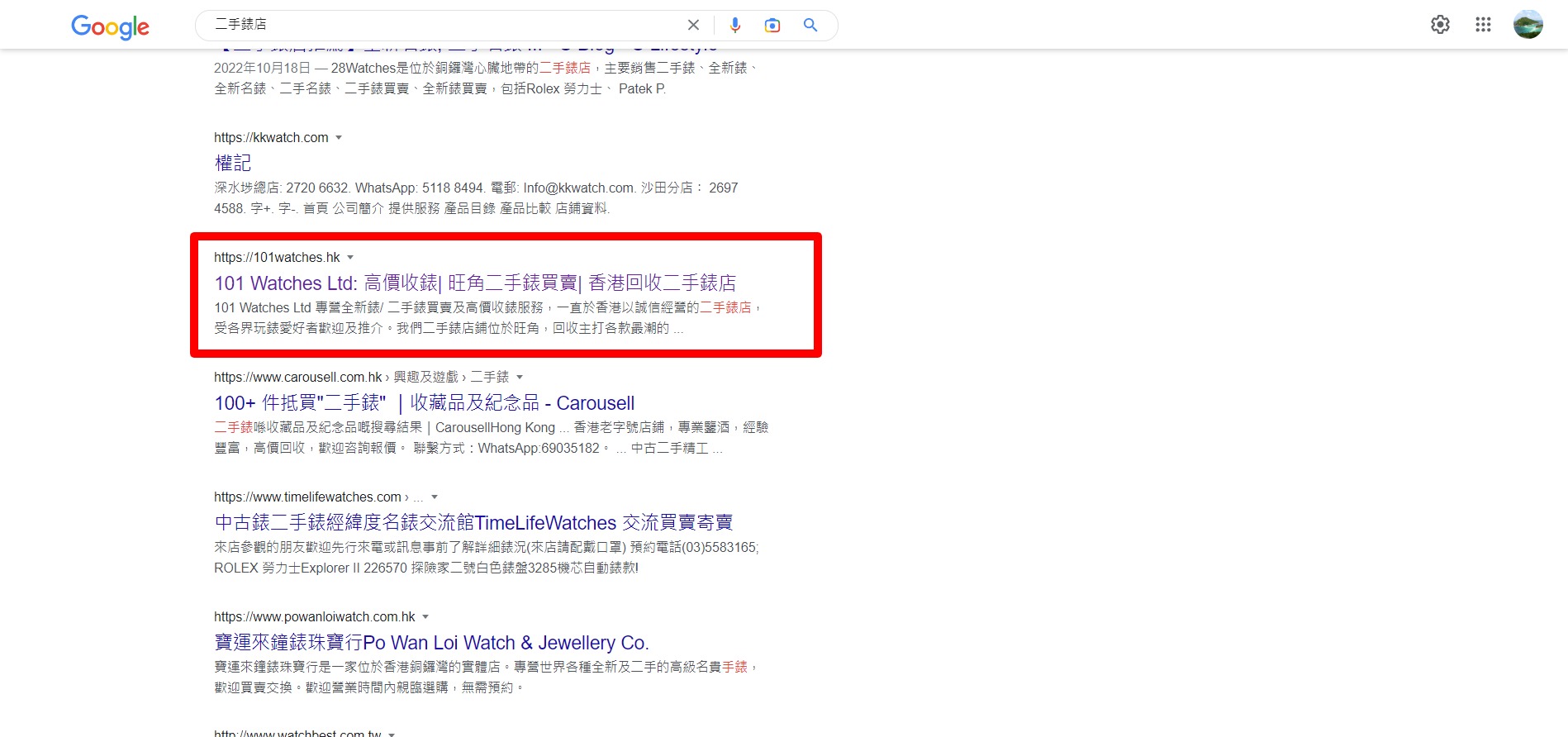
Task: Open the 101 Watches Ltd result link
Action: click(475, 283)
